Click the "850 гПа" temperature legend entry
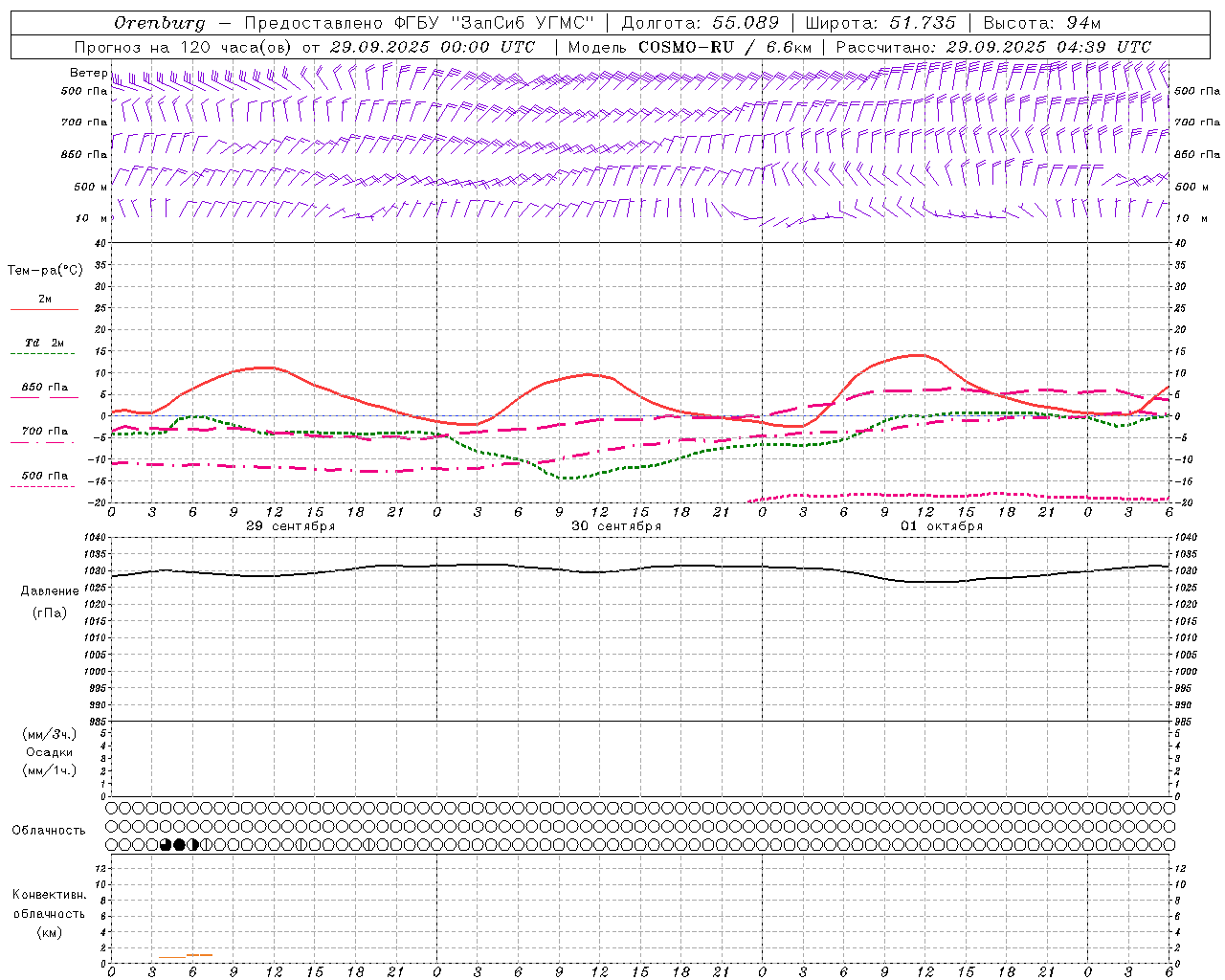Screen dimensions: 1225x980 point(45,388)
